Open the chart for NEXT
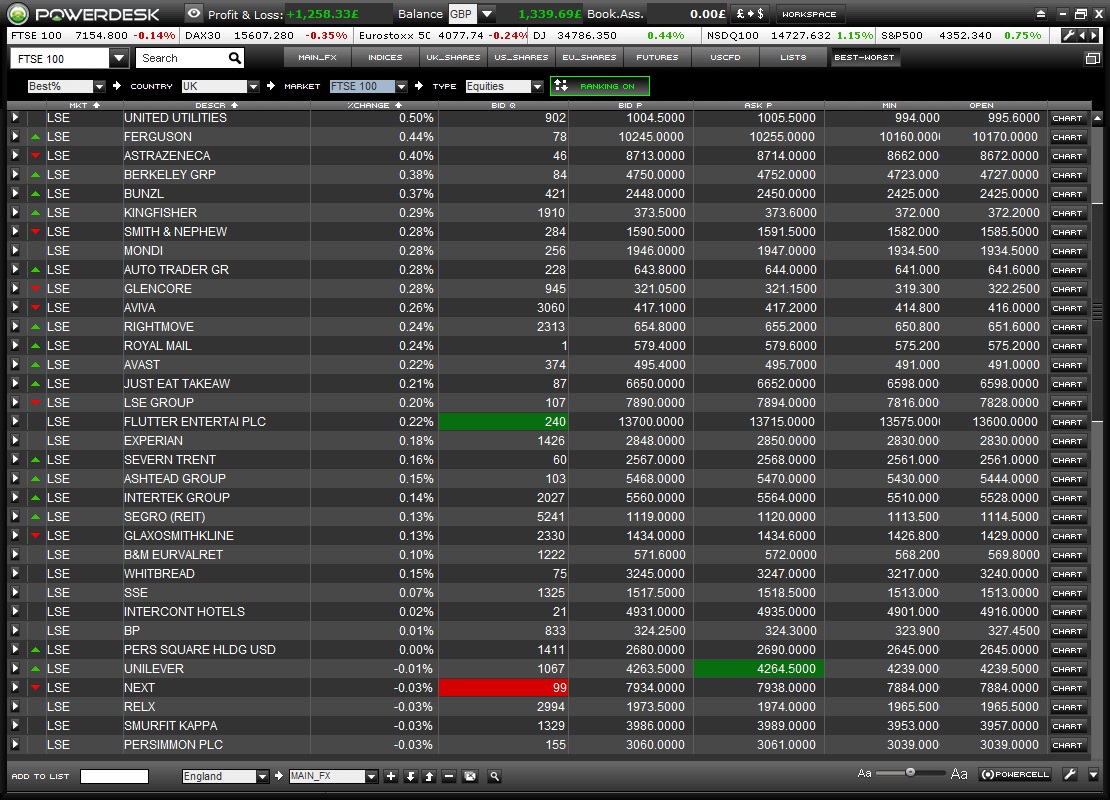1110x800 pixels. click(x=1067, y=688)
